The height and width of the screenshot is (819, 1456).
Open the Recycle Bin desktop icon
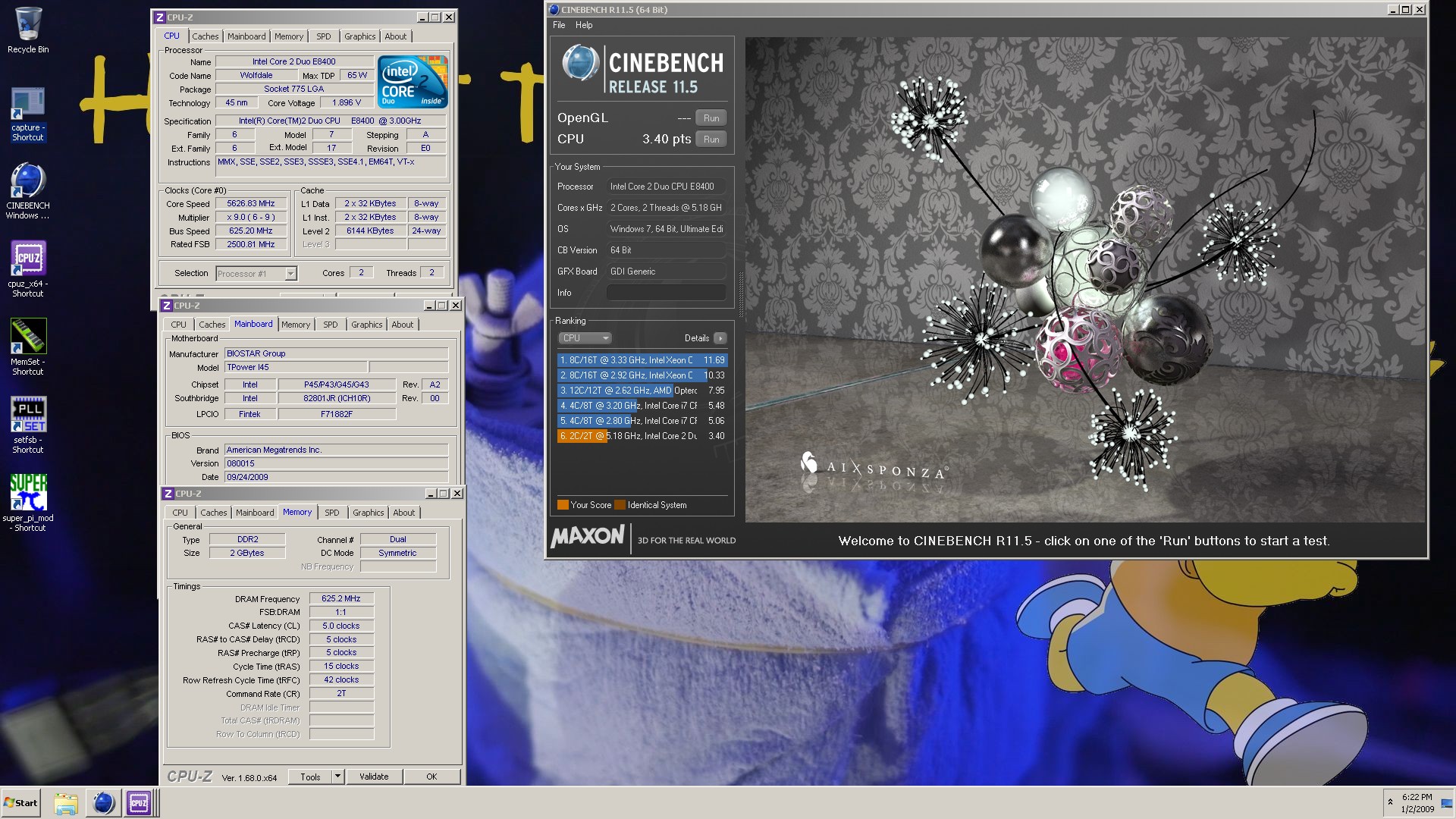point(28,30)
